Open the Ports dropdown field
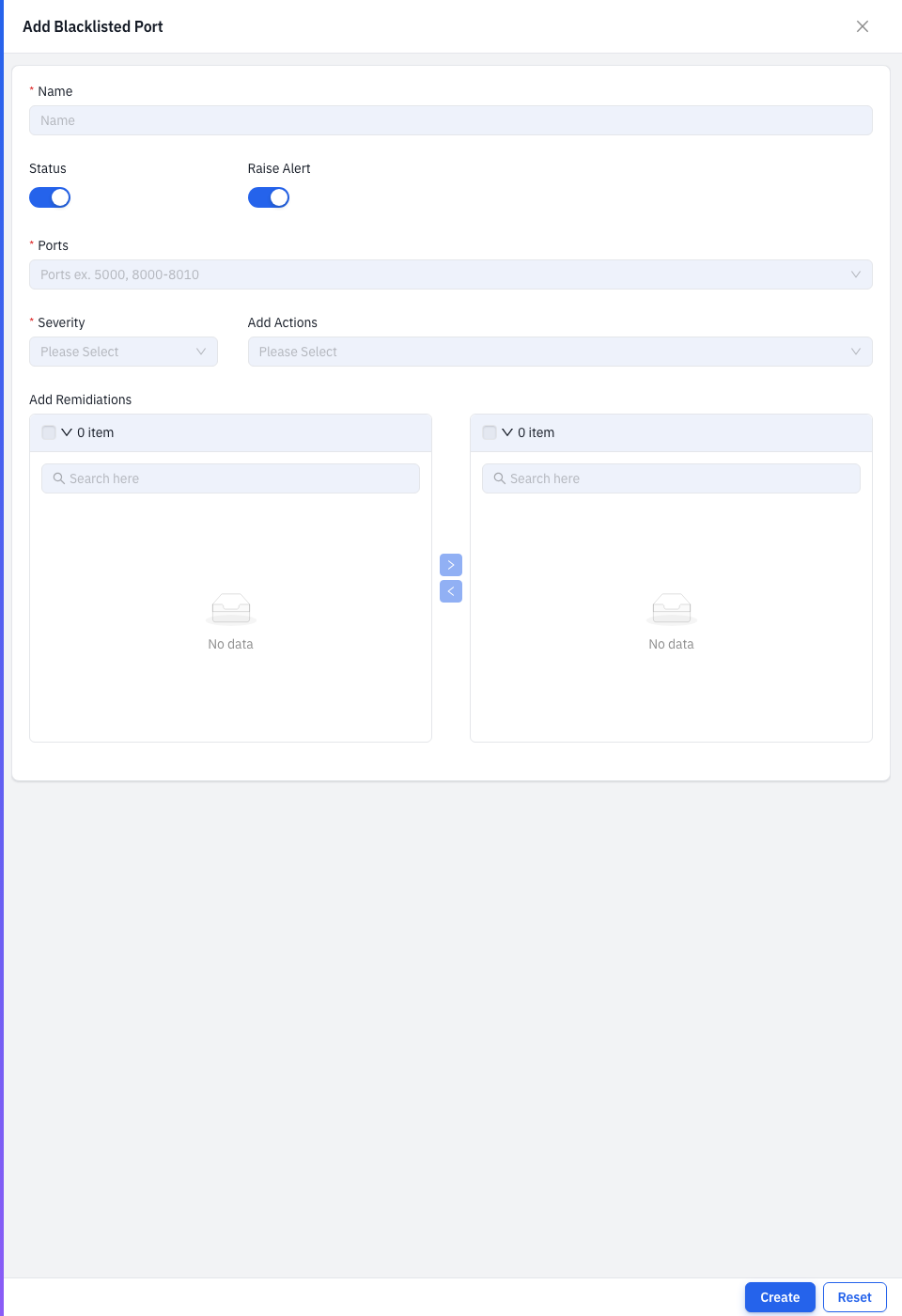 (x=451, y=274)
